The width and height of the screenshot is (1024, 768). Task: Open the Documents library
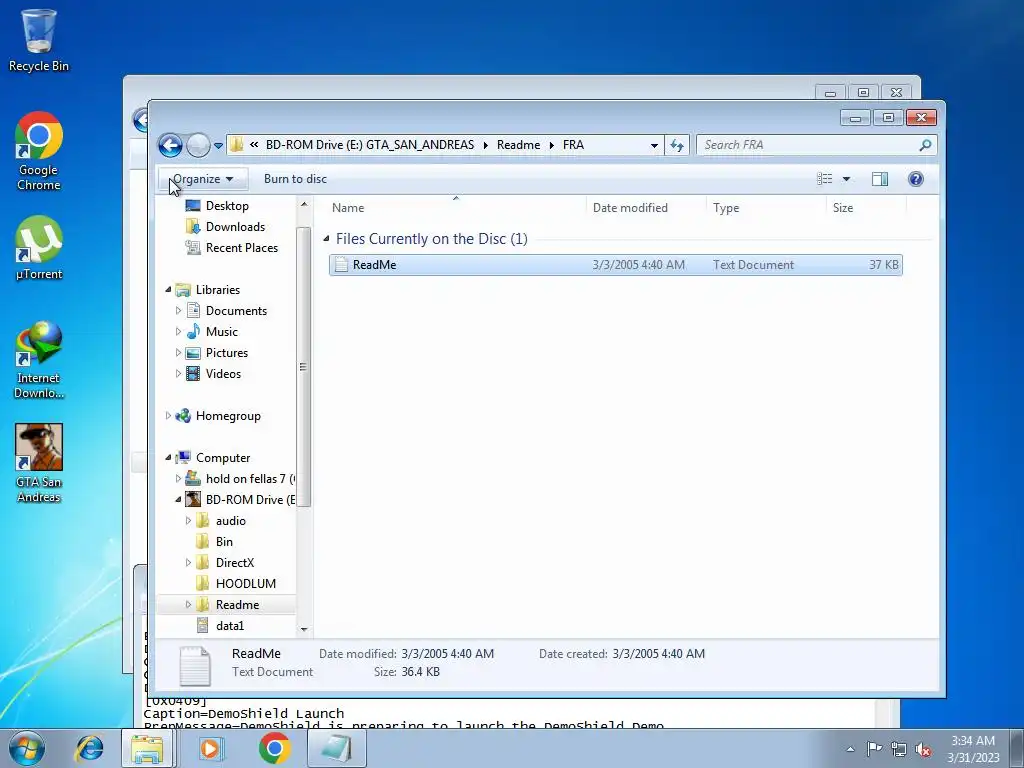tap(236, 311)
